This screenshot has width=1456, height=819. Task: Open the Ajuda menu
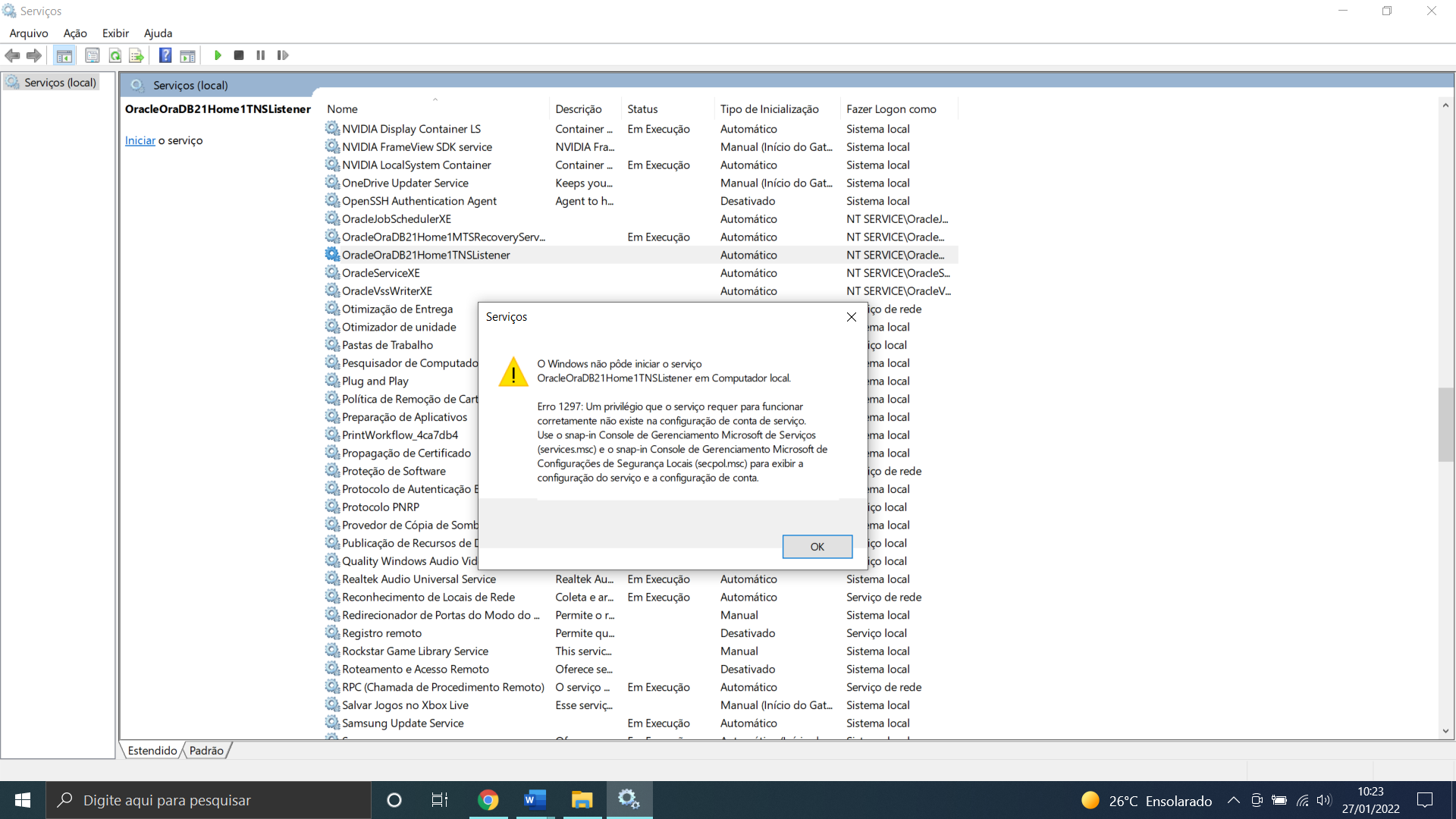tap(158, 33)
